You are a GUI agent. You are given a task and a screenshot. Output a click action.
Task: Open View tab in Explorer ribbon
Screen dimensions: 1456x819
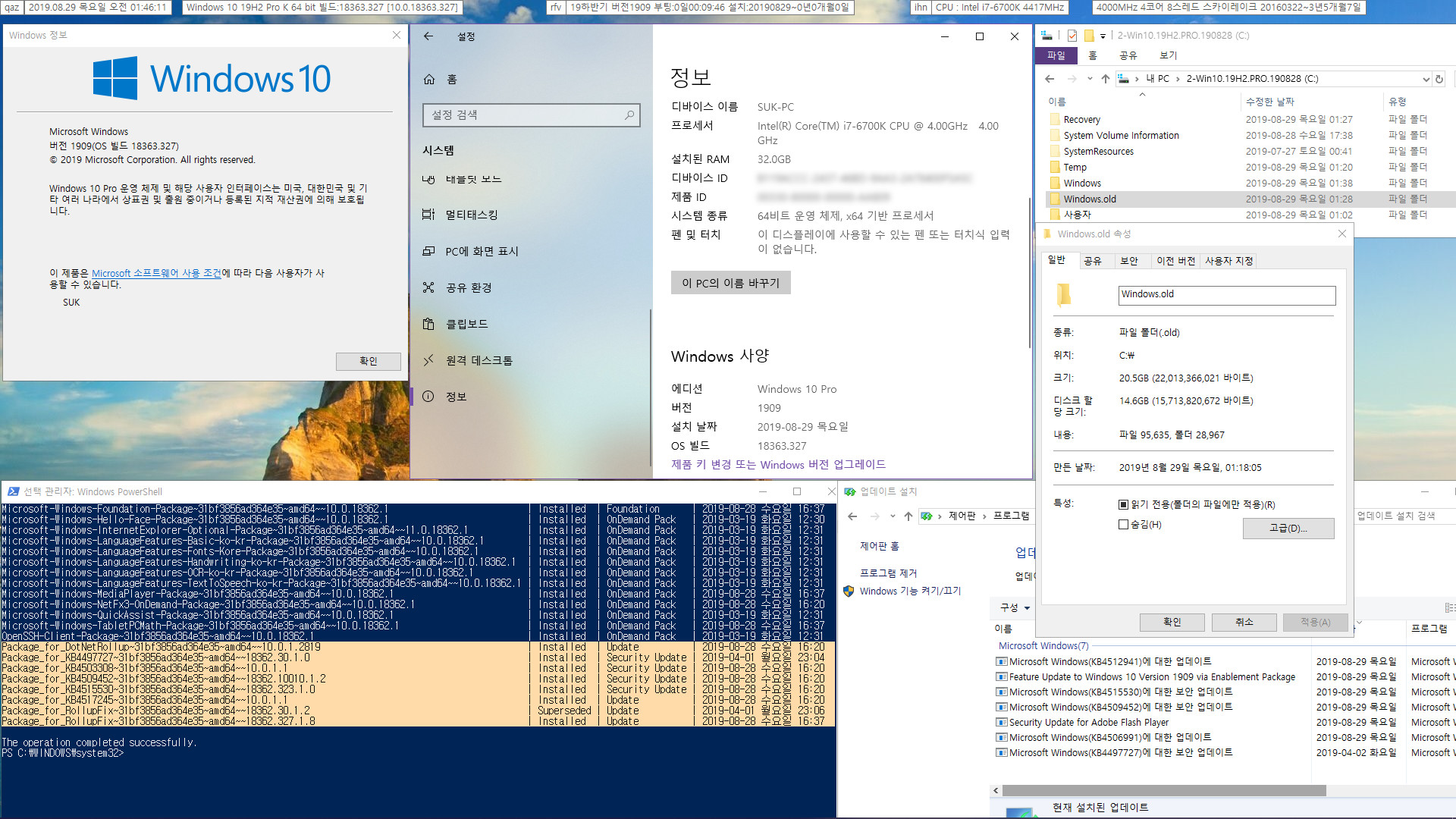pos(1169,55)
